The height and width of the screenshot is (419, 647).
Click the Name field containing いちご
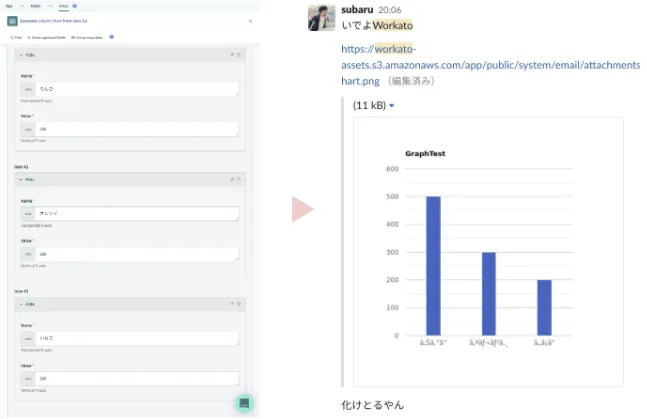click(137, 338)
